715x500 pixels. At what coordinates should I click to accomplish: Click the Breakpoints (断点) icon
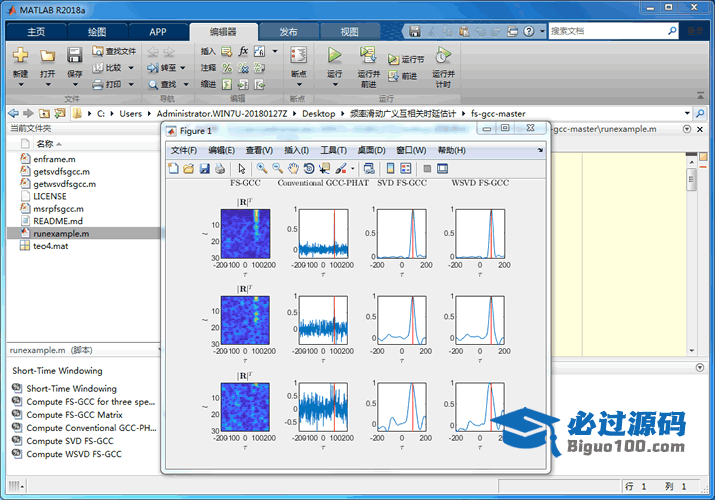299,55
